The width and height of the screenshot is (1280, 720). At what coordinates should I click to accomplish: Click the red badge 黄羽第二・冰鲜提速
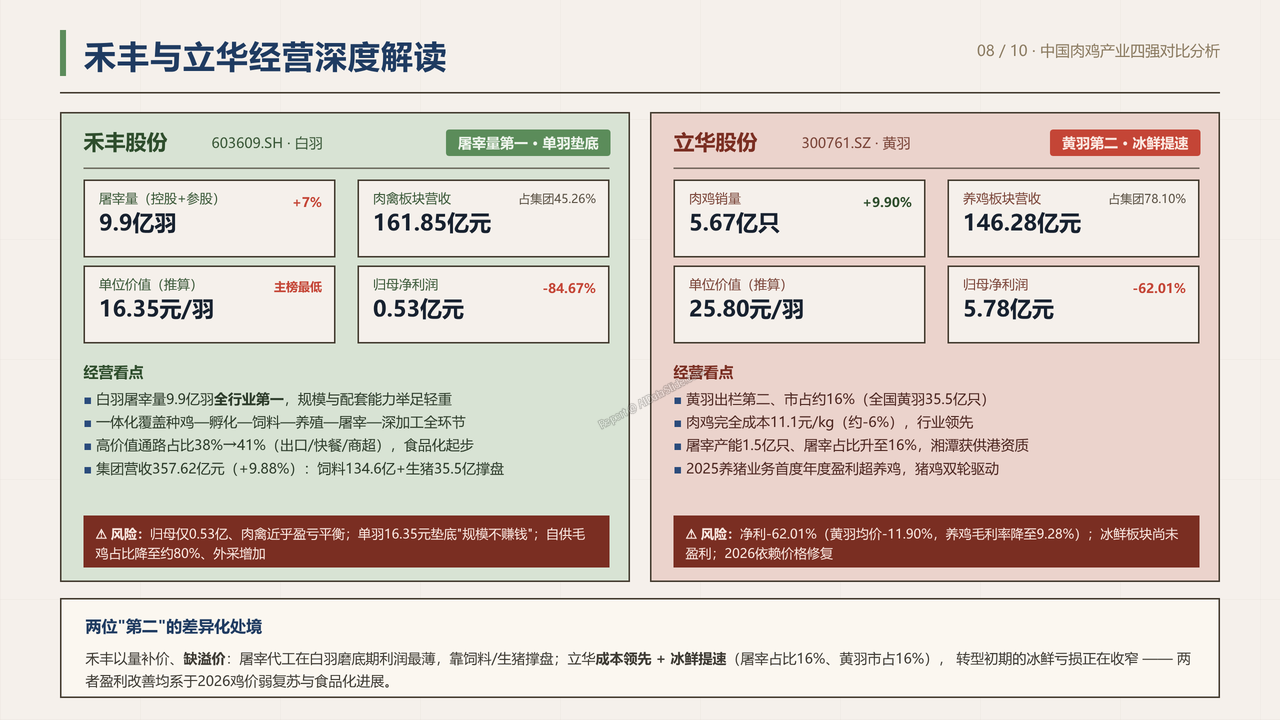pos(1124,143)
